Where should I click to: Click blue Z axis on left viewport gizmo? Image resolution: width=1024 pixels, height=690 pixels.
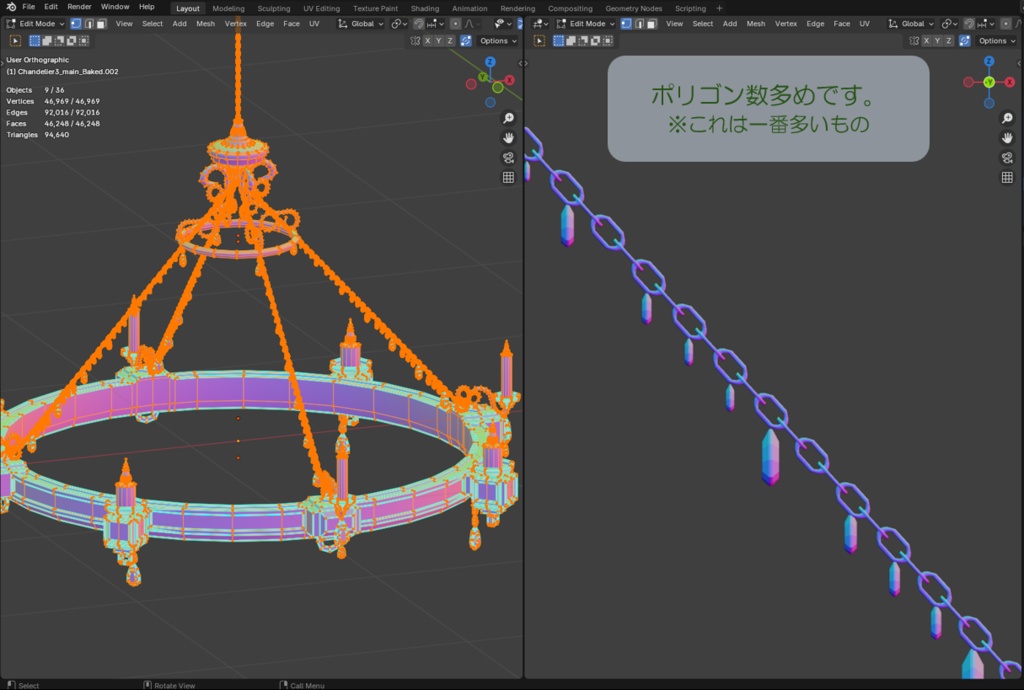[x=490, y=62]
